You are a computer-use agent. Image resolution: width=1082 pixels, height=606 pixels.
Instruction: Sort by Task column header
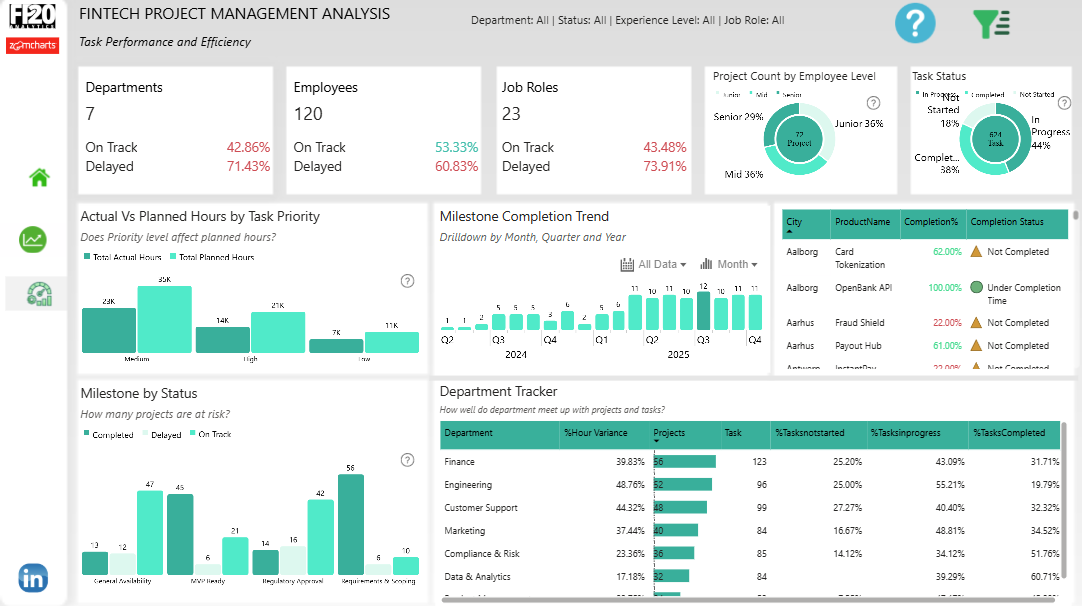coord(745,435)
